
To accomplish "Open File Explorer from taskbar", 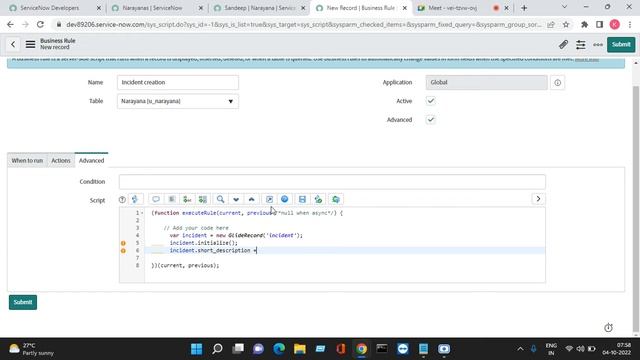I will pyautogui.click(x=300, y=349).
